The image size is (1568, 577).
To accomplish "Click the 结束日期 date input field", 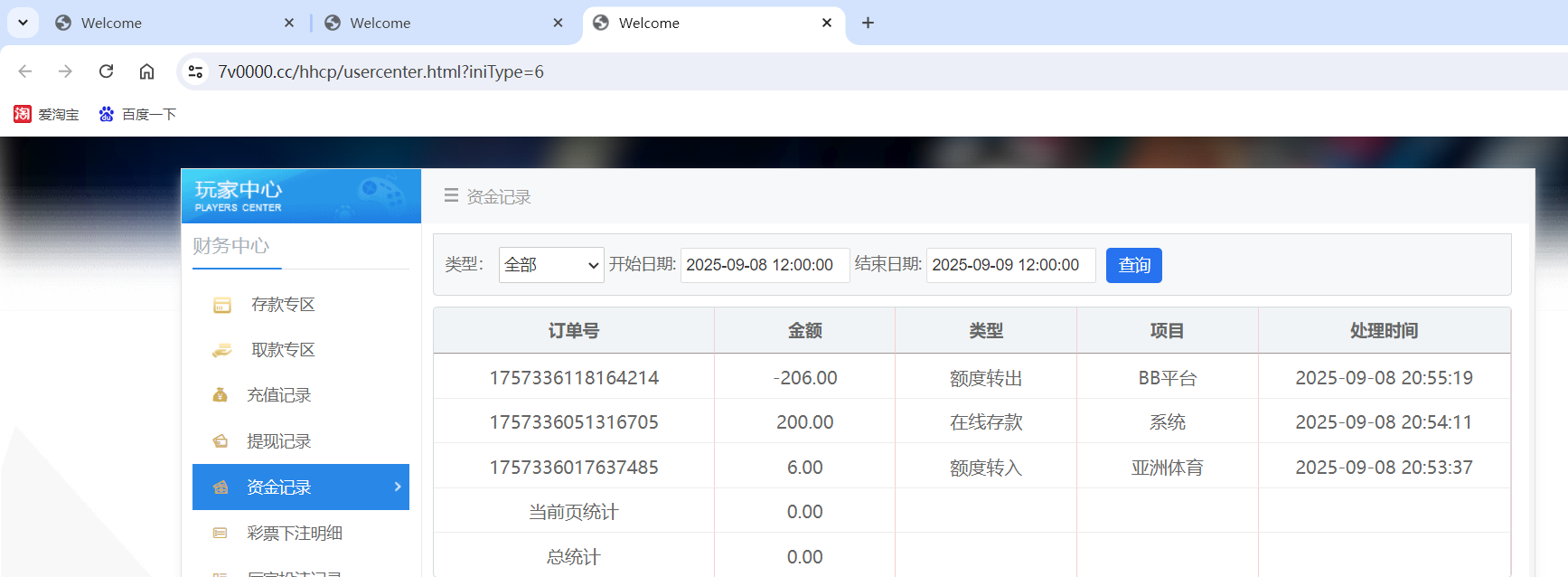I will click(x=1010, y=265).
